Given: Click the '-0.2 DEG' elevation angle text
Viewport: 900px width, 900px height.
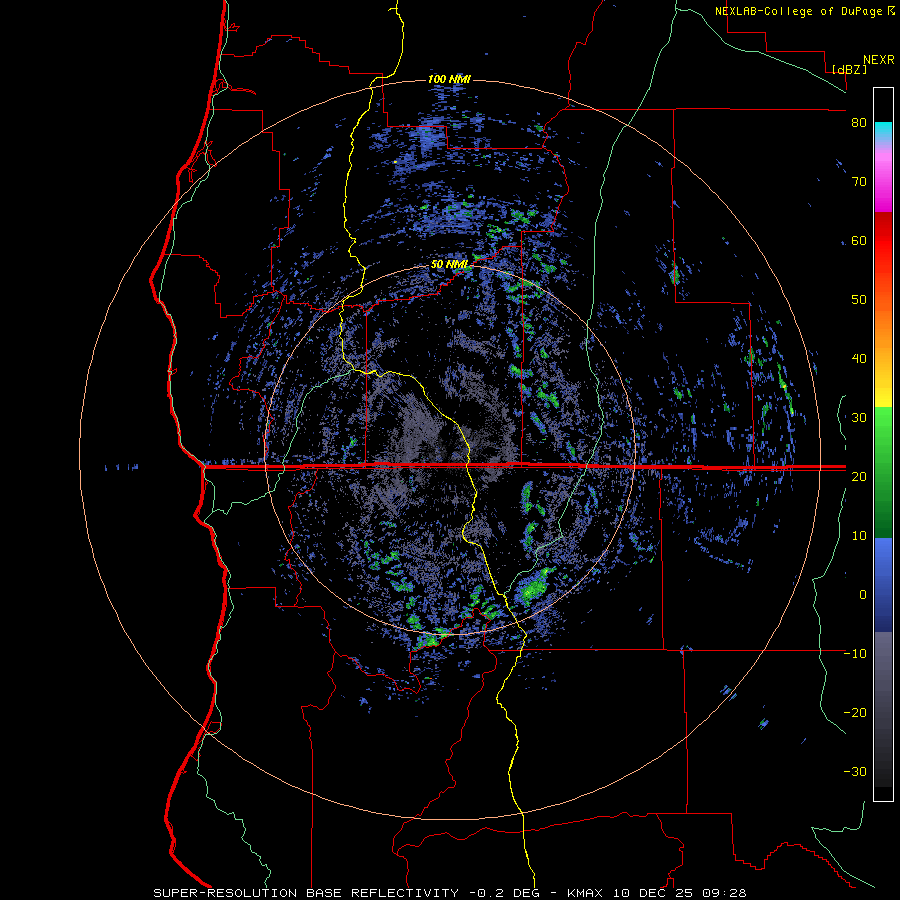Looking at the screenshot, I should click(506, 893).
